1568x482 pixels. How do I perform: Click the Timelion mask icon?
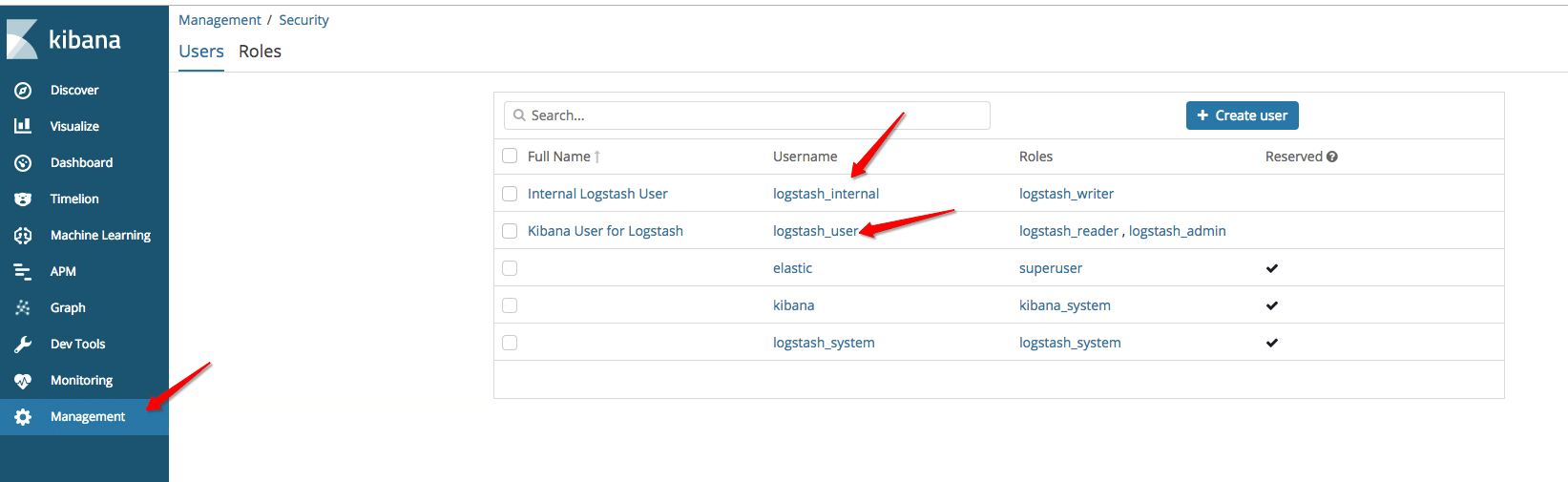23,199
